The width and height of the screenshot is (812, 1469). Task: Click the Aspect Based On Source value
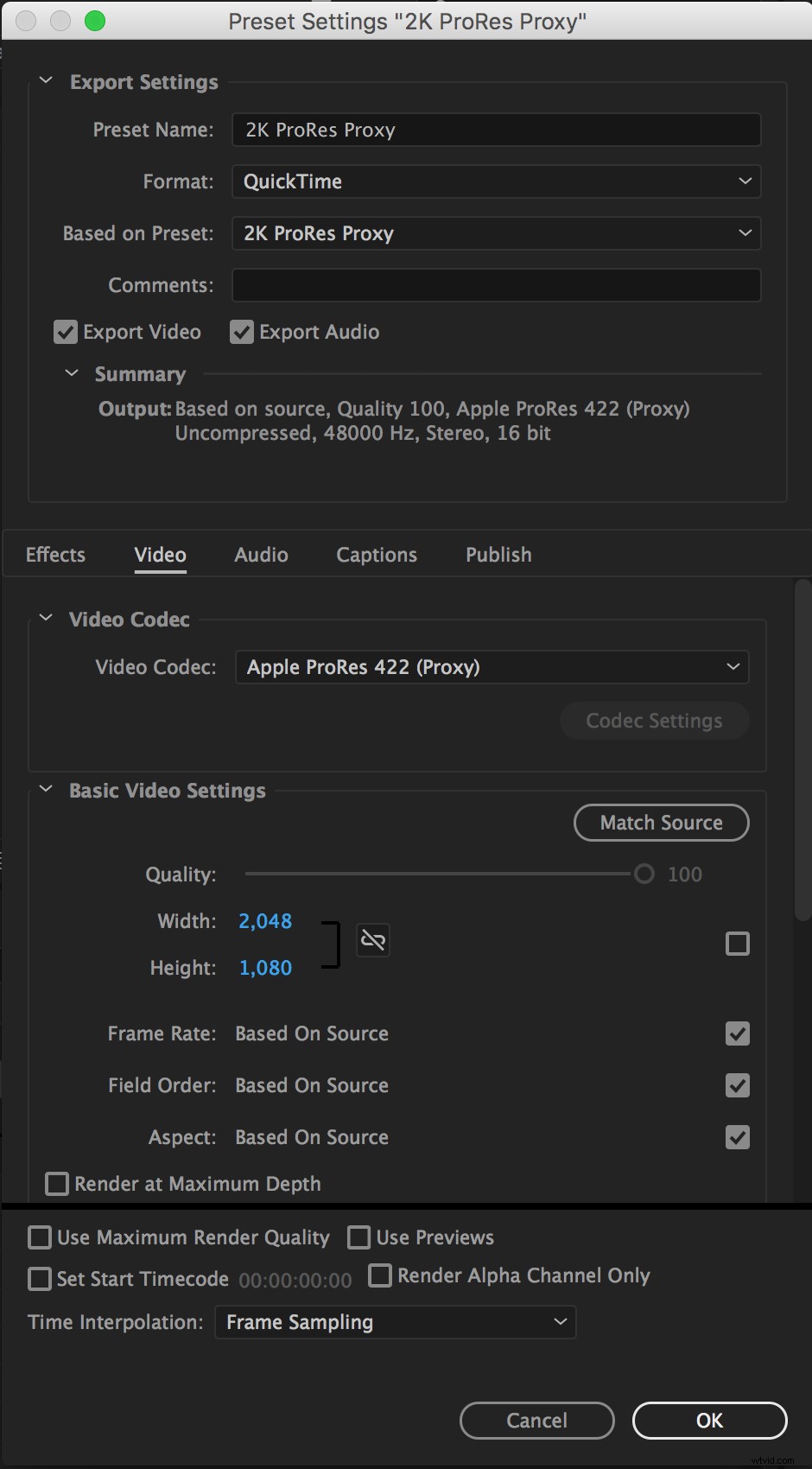pos(312,1137)
